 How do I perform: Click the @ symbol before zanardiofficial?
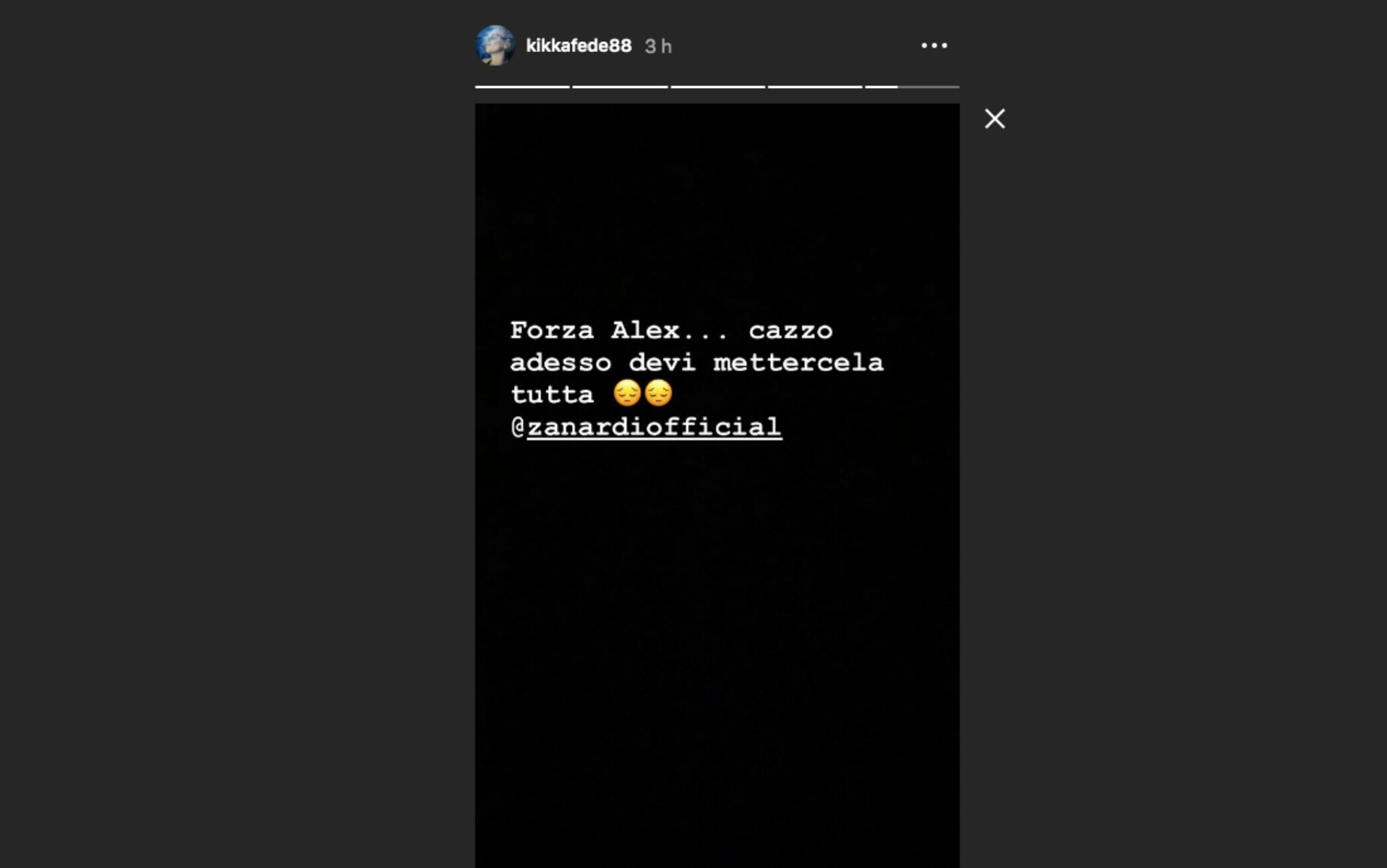click(x=518, y=427)
